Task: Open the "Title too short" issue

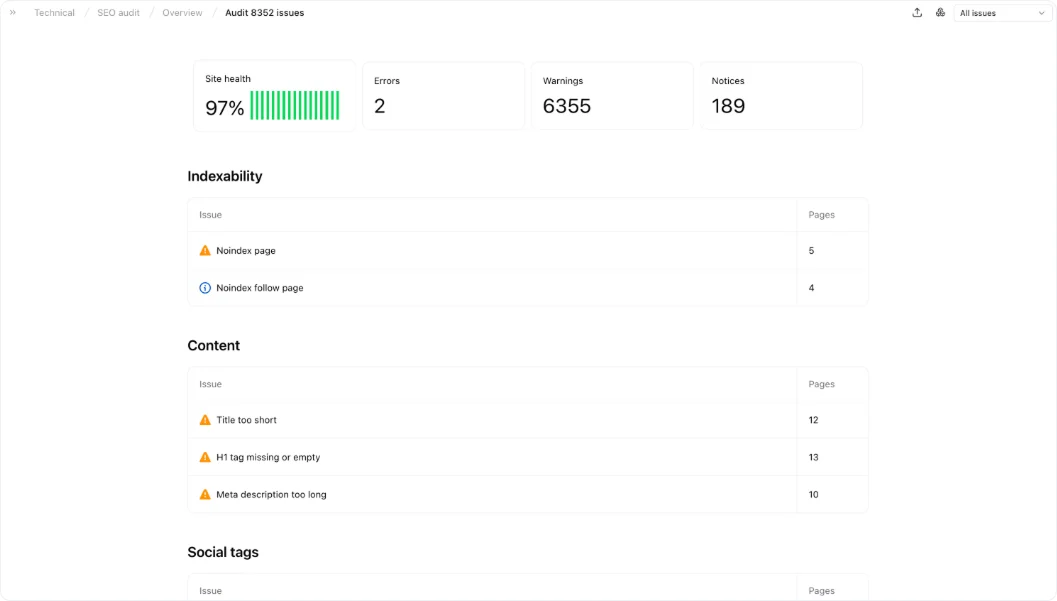Action: tap(243, 420)
